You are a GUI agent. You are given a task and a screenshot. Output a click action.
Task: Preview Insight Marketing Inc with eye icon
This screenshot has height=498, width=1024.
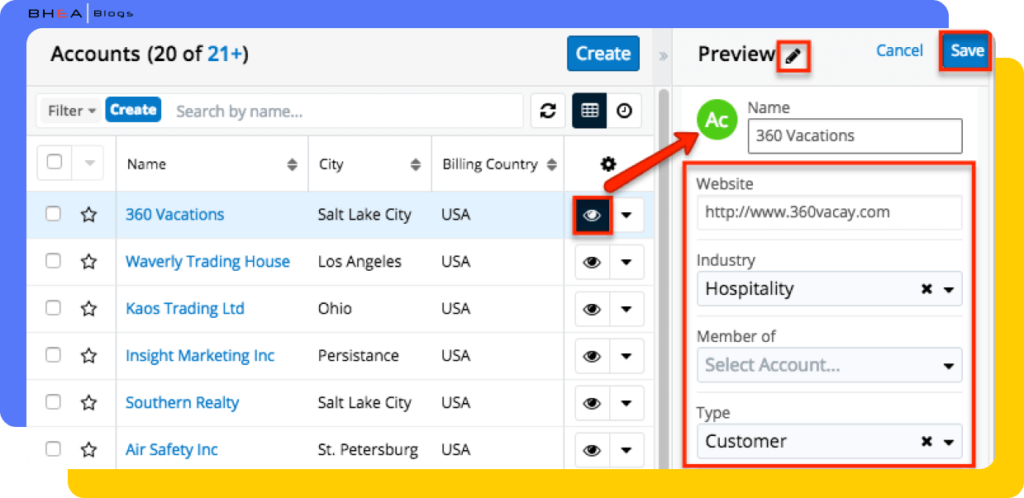pyautogui.click(x=592, y=356)
